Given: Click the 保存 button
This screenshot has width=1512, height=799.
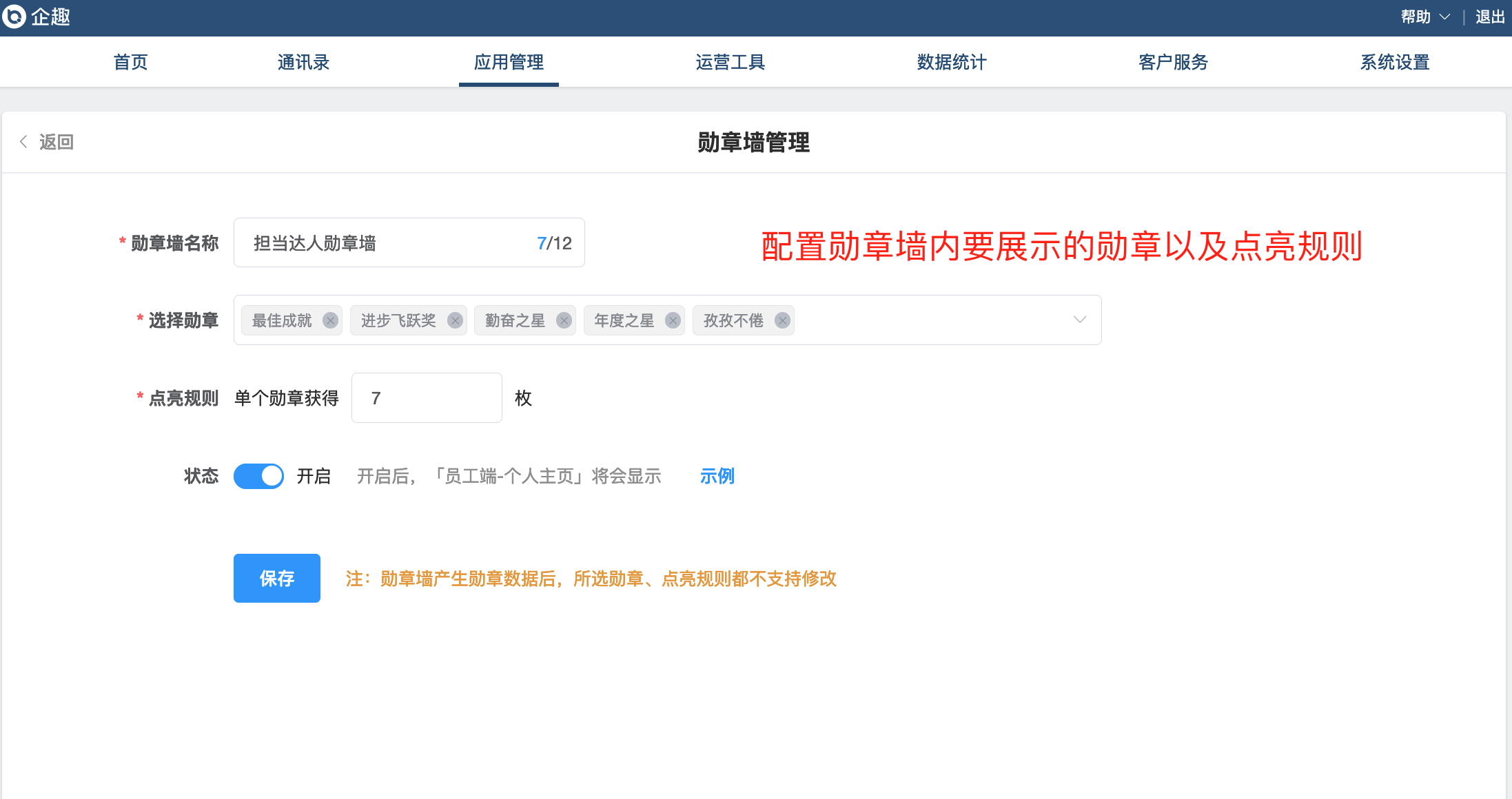Looking at the screenshot, I should [276, 578].
